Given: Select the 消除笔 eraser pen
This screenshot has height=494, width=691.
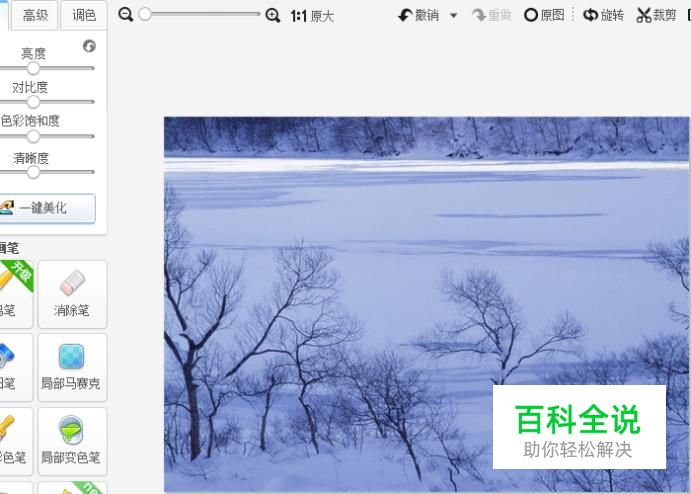Looking at the screenshot, I should [72, 294].
